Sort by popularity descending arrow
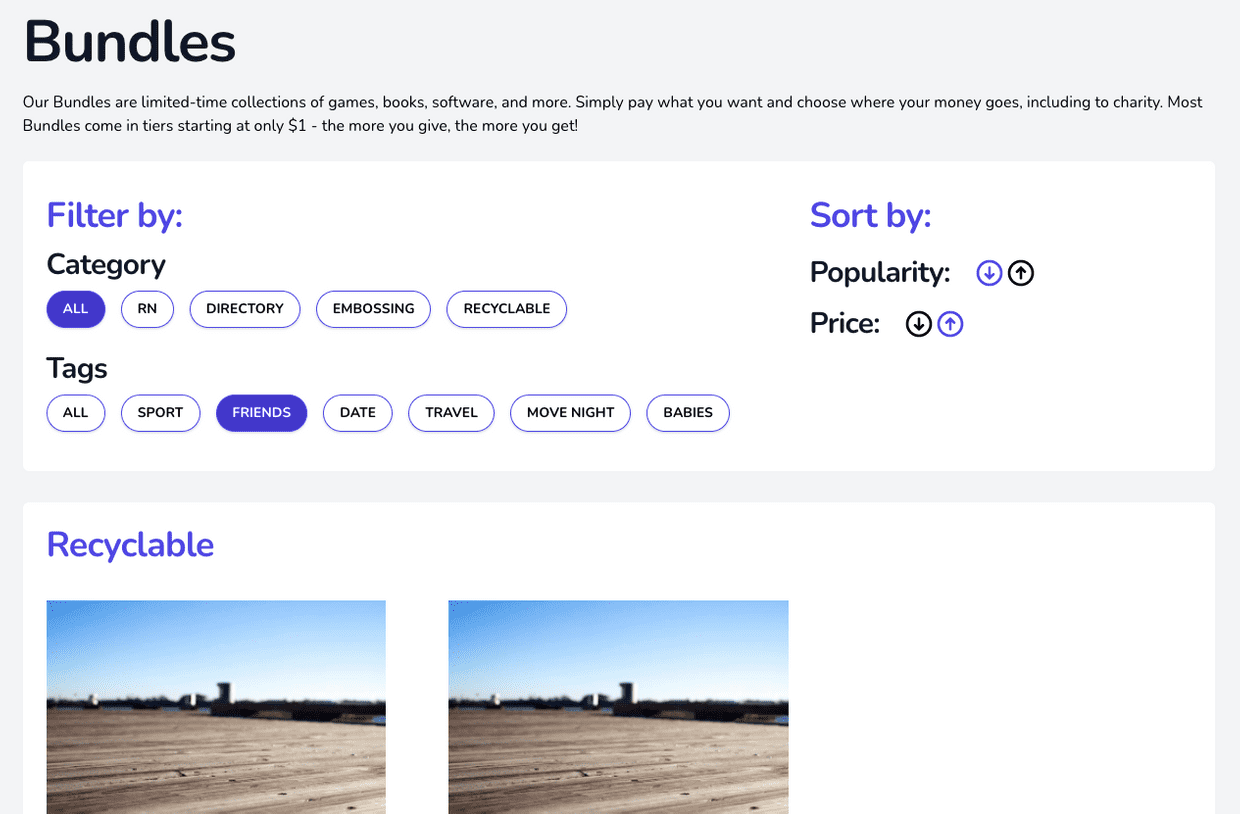Image resolution: width=1240 pixels, height=814 pixels. pyautogui.click(x=989, y=272)
